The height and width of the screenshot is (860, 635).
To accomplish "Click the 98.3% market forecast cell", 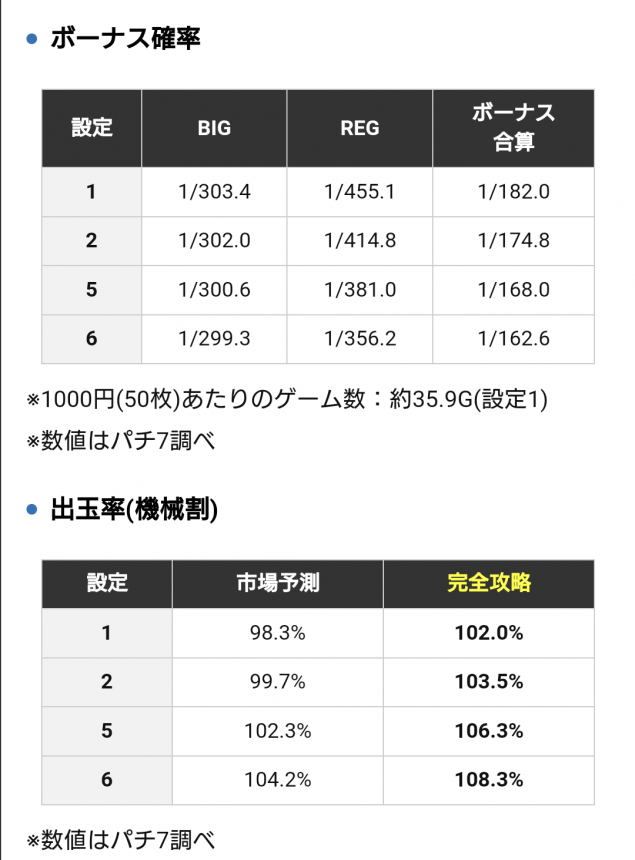I will tap(277, 633).
